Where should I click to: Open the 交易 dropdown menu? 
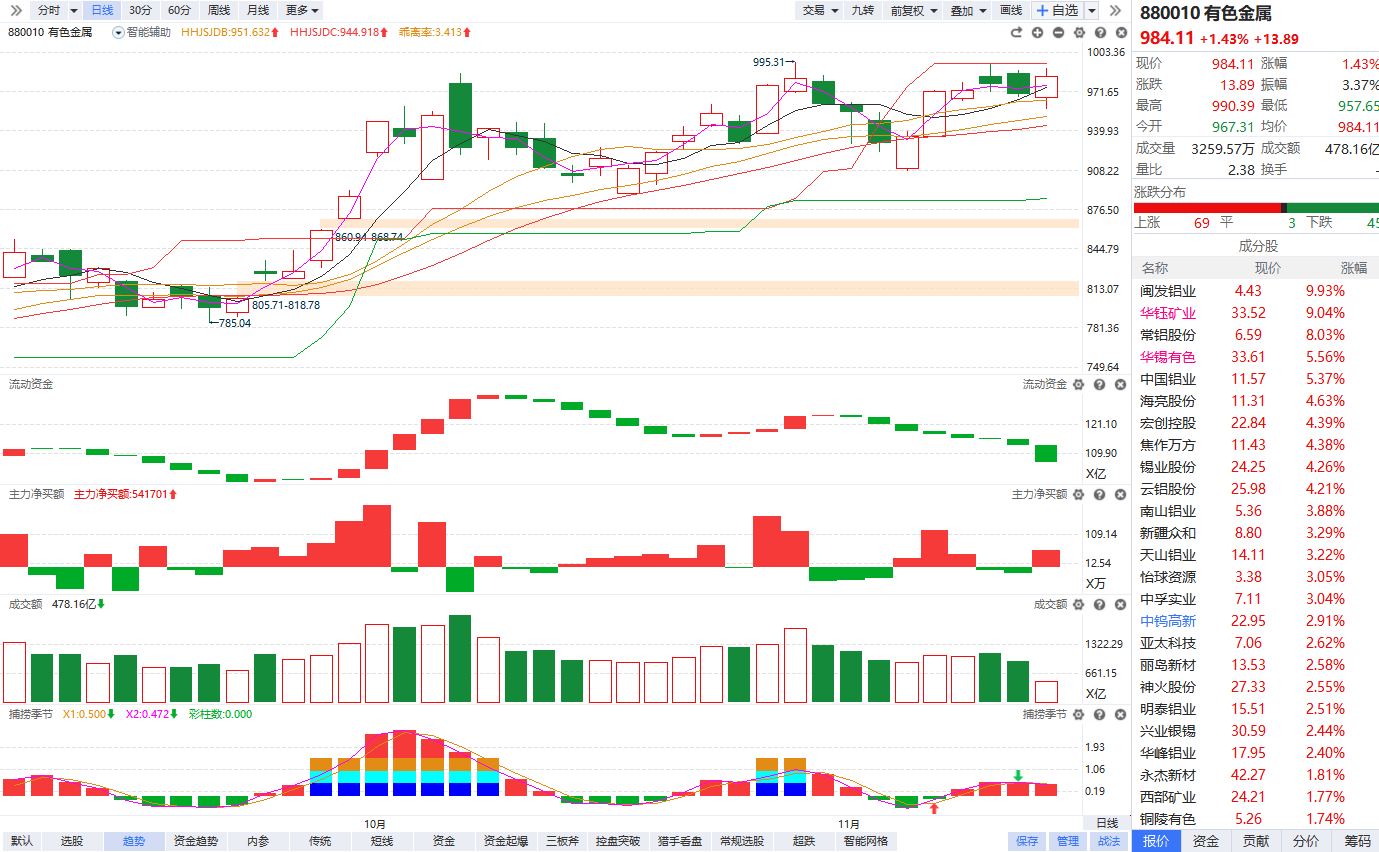pos(819,10)
